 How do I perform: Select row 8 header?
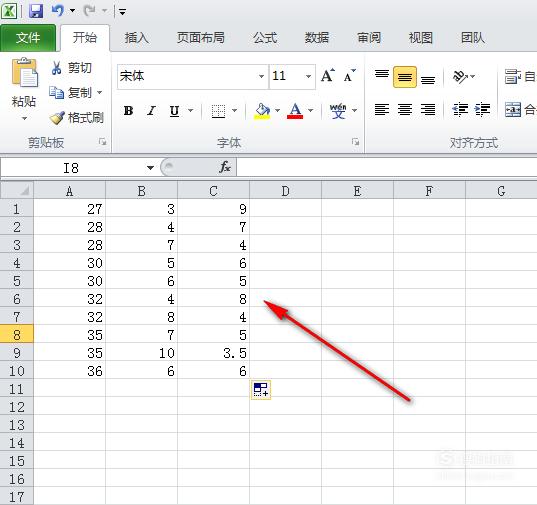click(x=17, y=334)
